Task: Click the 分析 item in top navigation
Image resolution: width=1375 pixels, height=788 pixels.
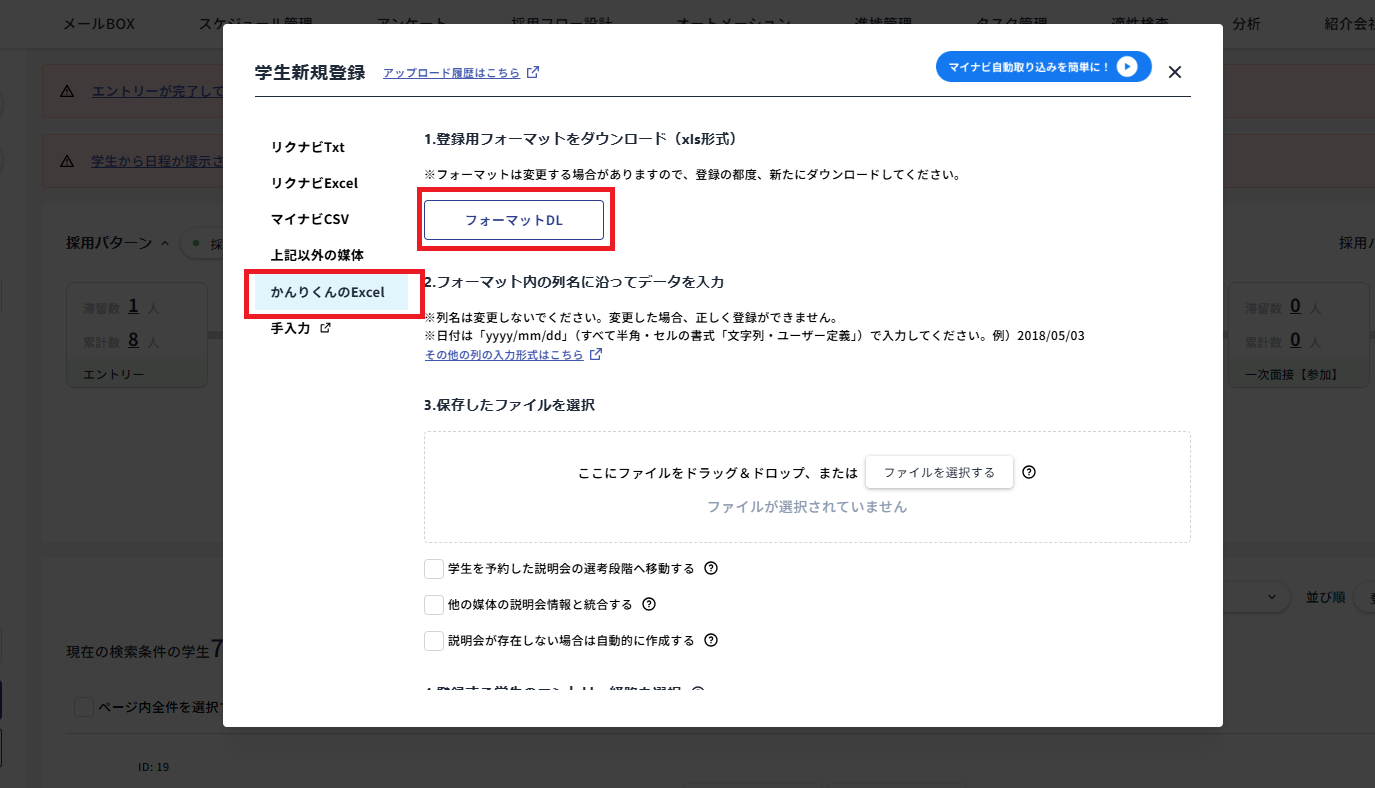Action: click(1246, 24)
